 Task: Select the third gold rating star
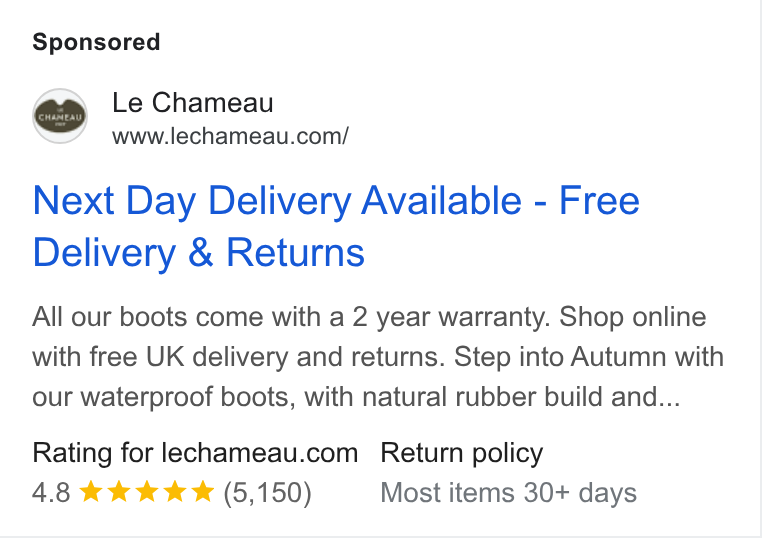pos(146,491)
